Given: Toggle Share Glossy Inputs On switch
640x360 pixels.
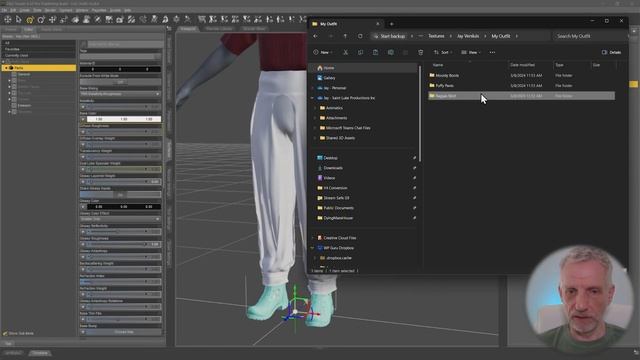Looking at the screenshot, I should [x=120, y=195].
